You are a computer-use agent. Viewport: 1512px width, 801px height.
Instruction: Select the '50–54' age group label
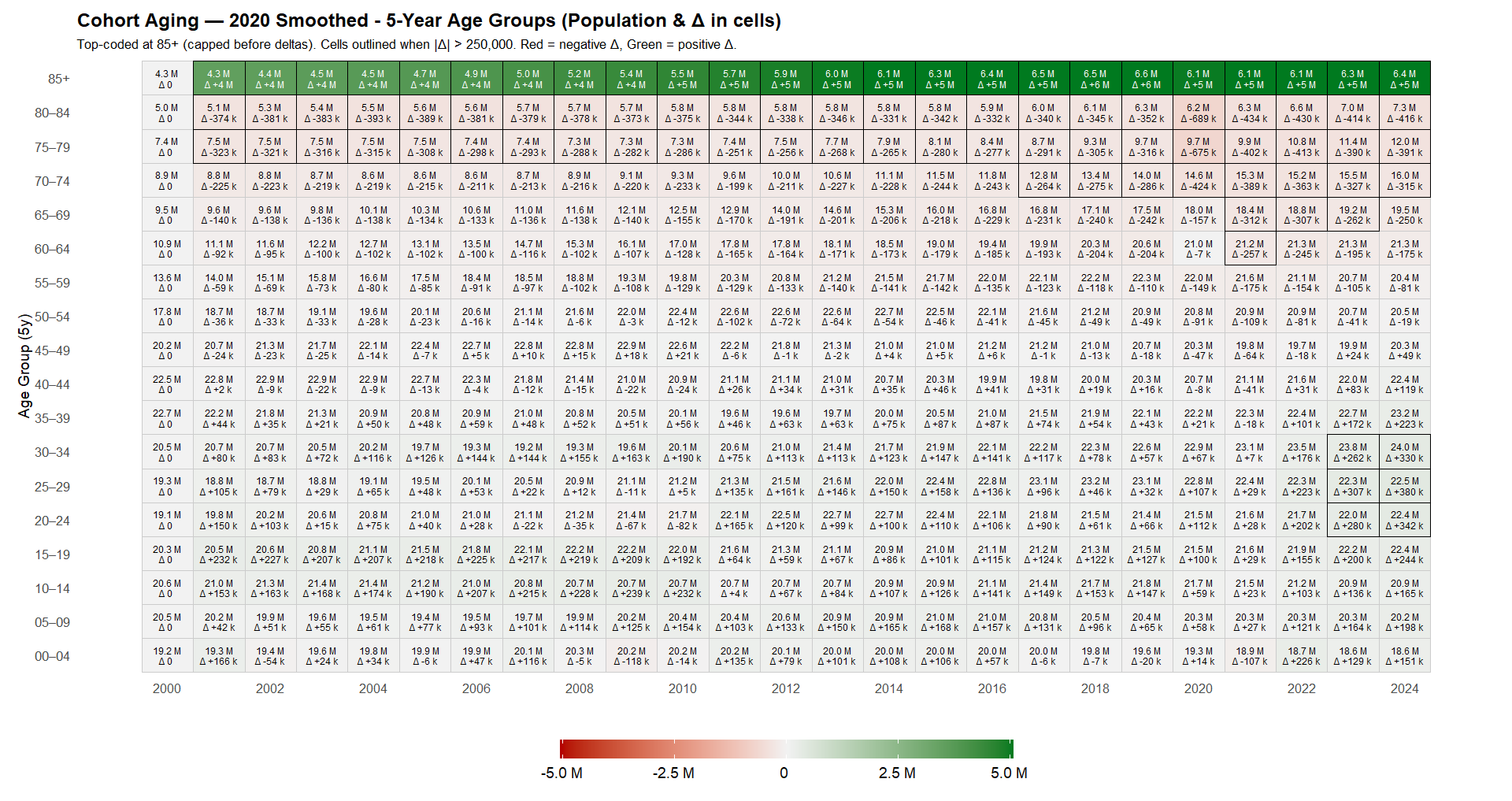(x=52, y=317)
